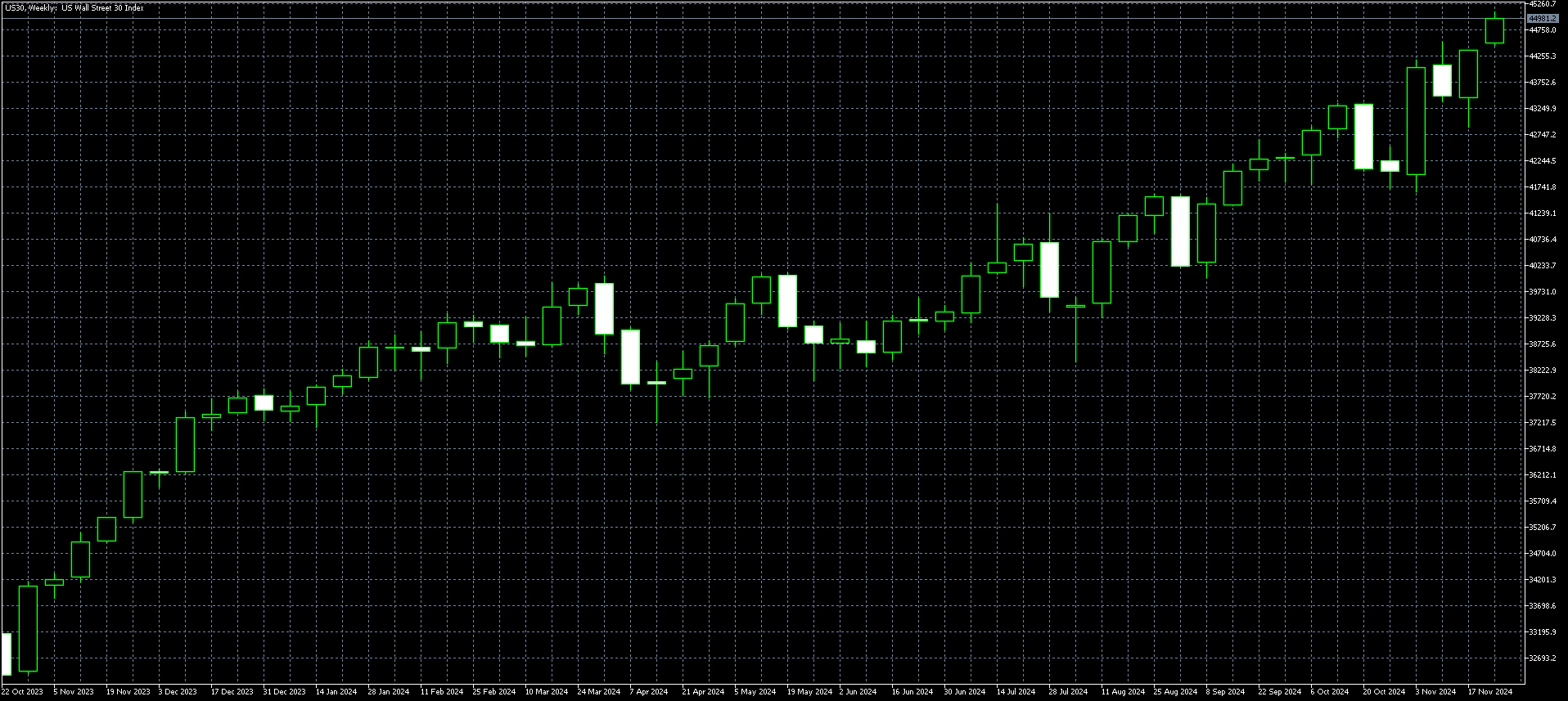
Task: Click the "31 Dec 2023" date label
Action: 284,692
